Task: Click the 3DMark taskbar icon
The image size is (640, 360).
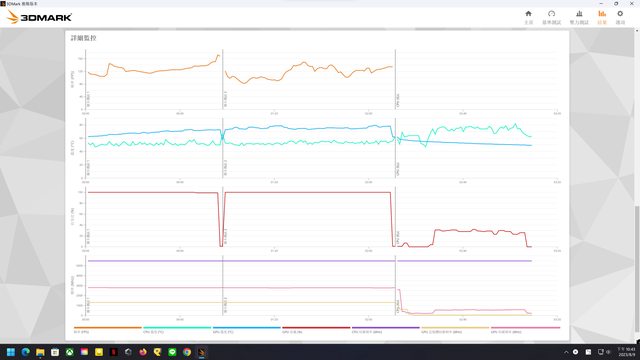Action: pos(202,352)
